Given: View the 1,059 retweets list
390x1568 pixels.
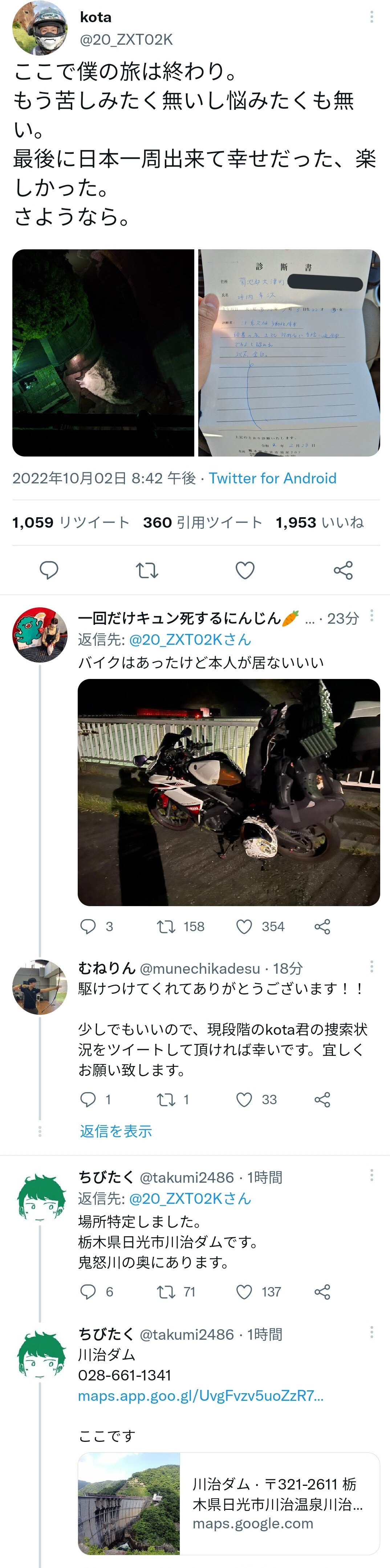Looking at the screenshot, I should pos(71,522).
